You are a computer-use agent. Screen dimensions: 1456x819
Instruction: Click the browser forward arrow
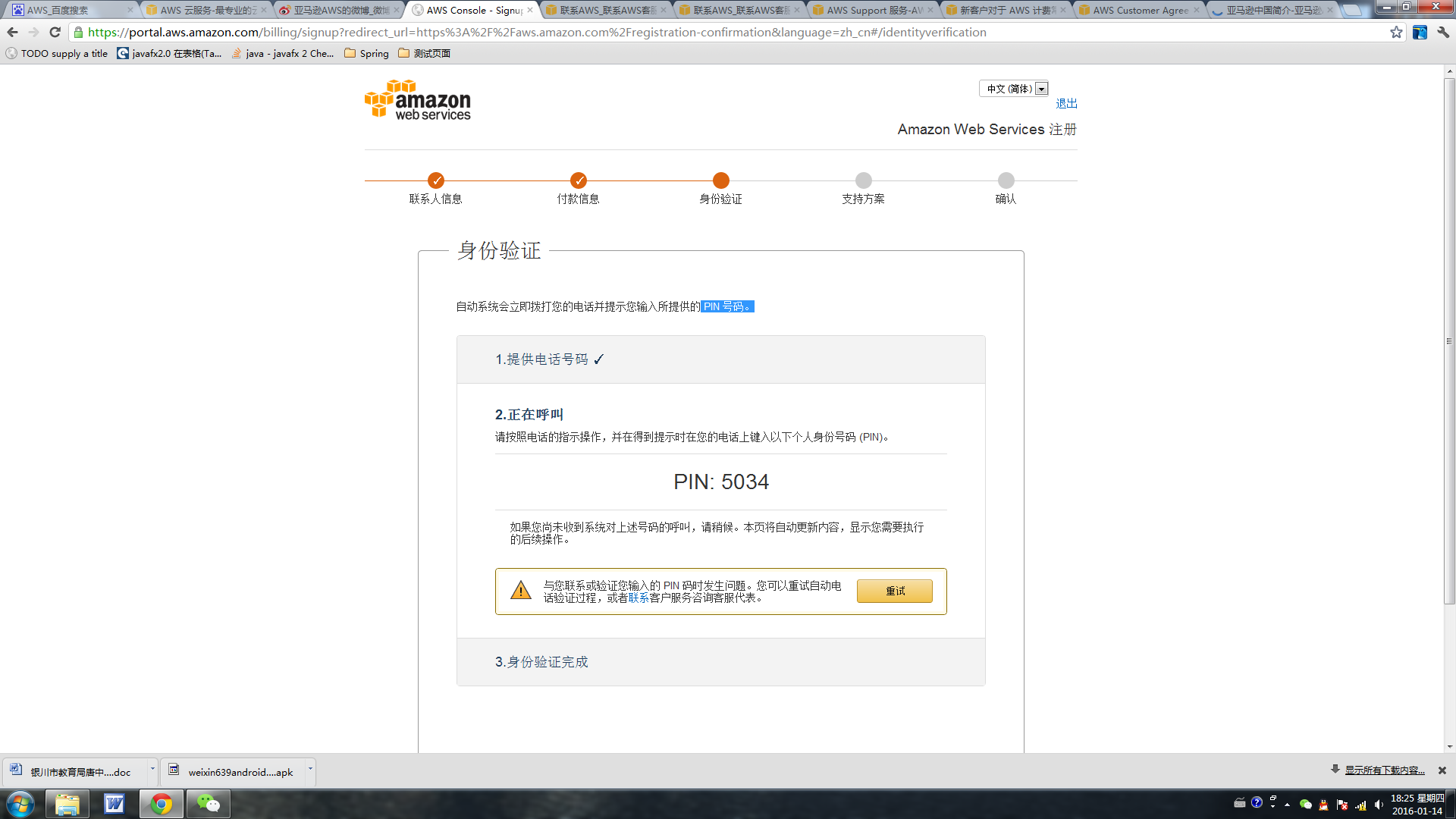click(33, 32)
